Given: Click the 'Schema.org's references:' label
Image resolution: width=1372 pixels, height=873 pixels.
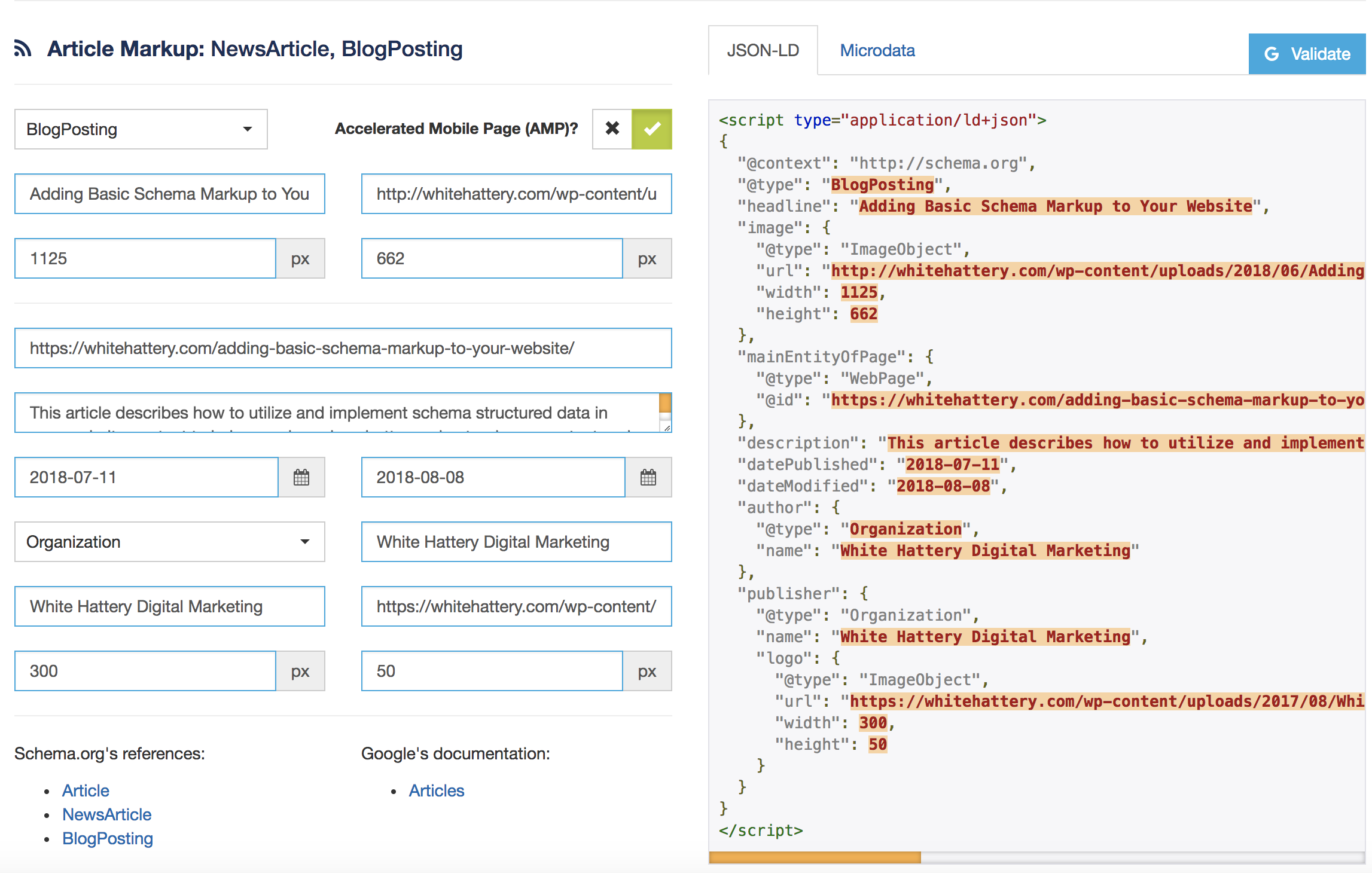Looking at the screenshot, I should [109, 753].
